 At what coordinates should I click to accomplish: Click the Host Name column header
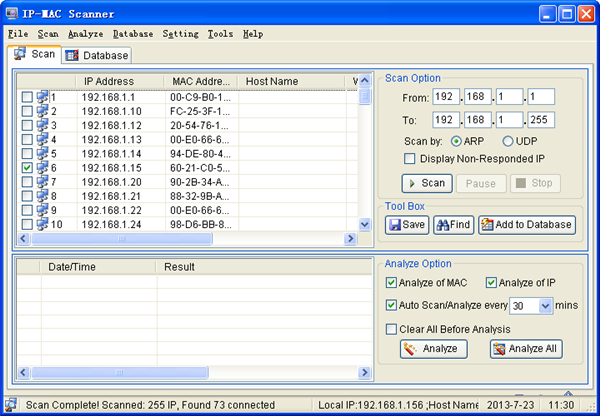pyautogui.click(x=292, y=82)
